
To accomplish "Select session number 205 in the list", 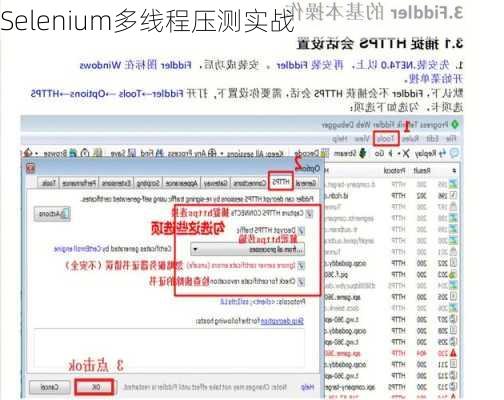I will 392,297.
